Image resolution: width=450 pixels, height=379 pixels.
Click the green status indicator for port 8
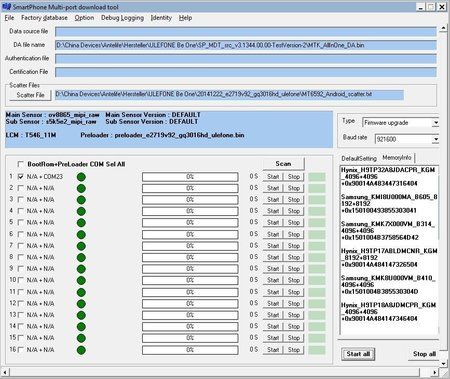pyautogui.click(x=81, y=258)
